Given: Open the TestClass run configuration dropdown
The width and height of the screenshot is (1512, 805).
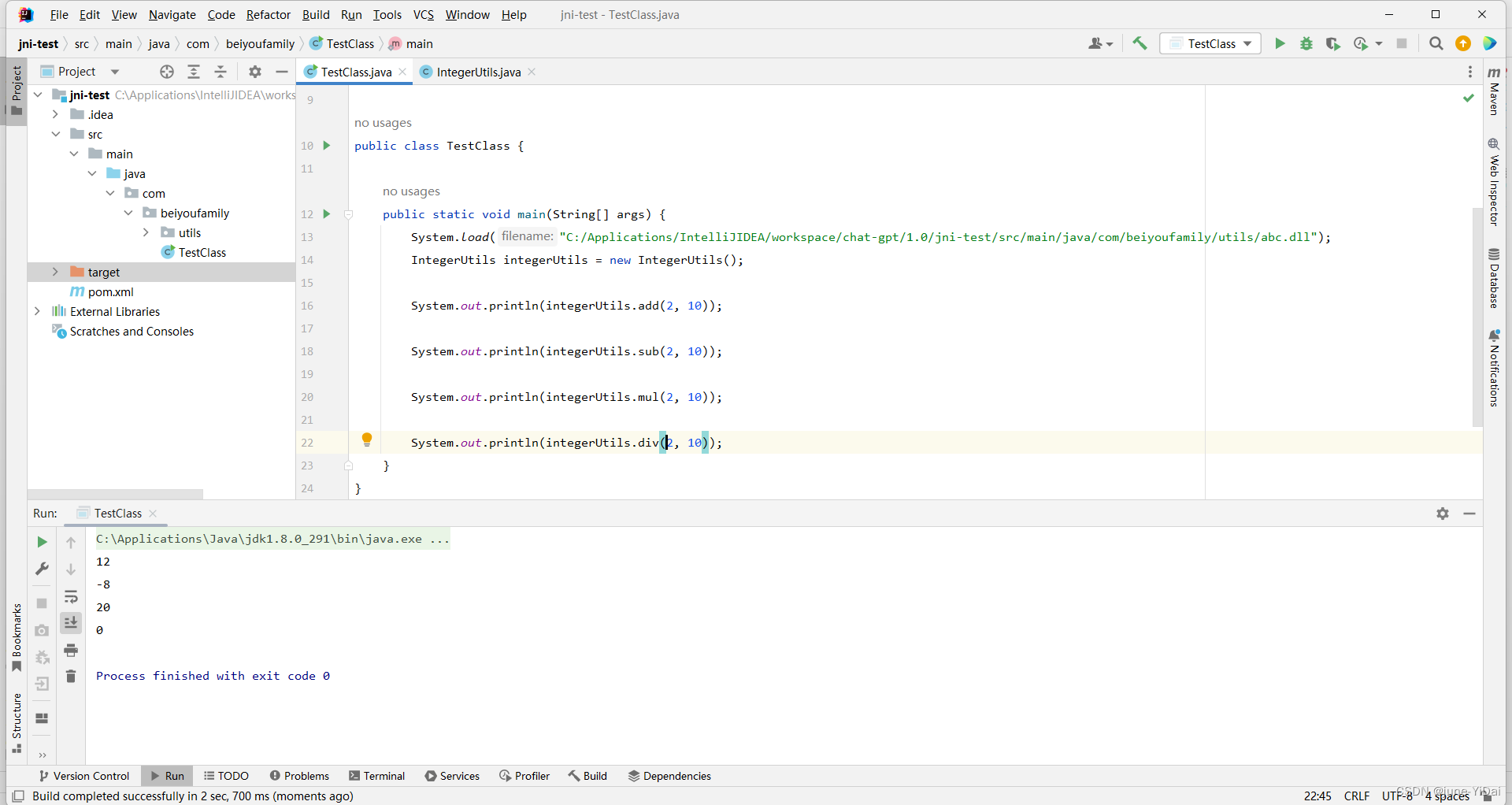Looking at the screenshot, I should point(1210,43).
